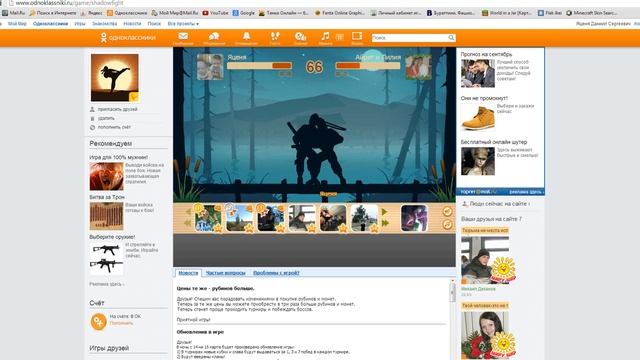Click first friend thumbnail in the strip
640x360 pixels.
tap(208, 218)
